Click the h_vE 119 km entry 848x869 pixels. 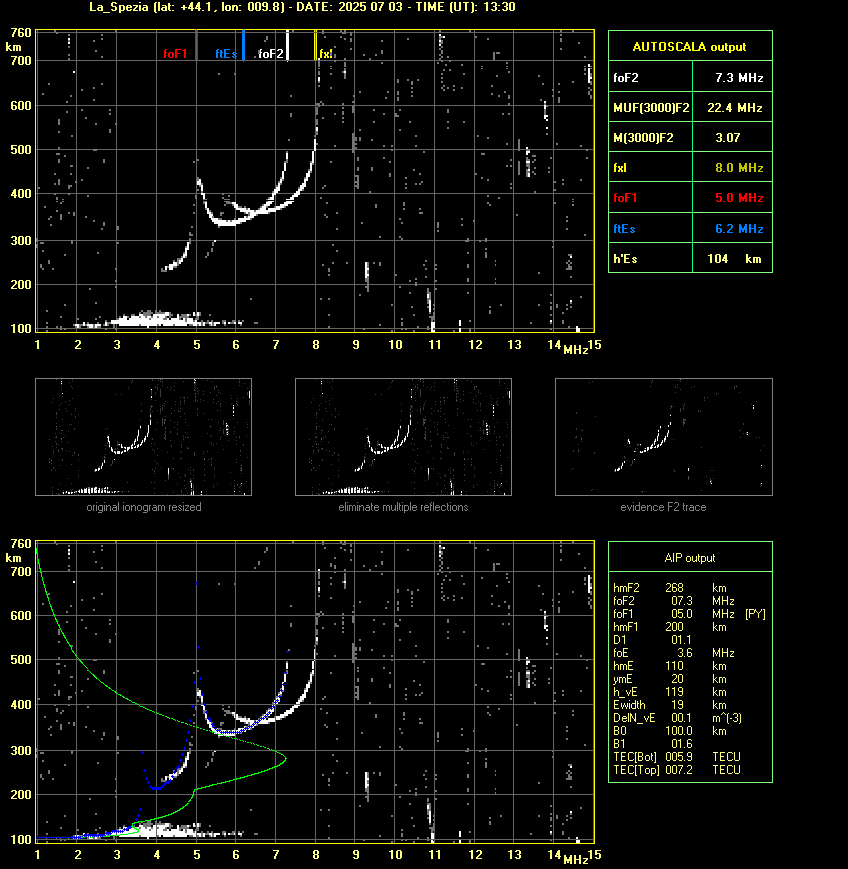670,692
